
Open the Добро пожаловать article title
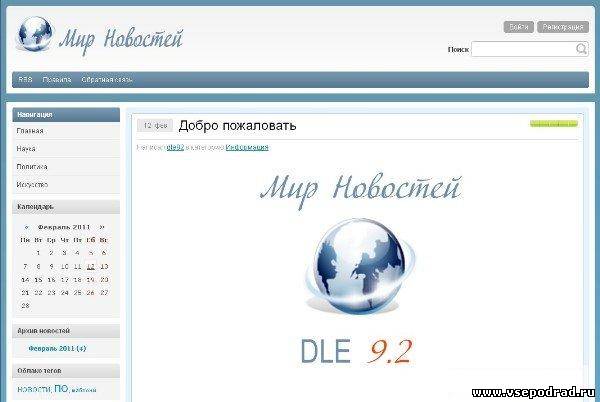(237, 125)
